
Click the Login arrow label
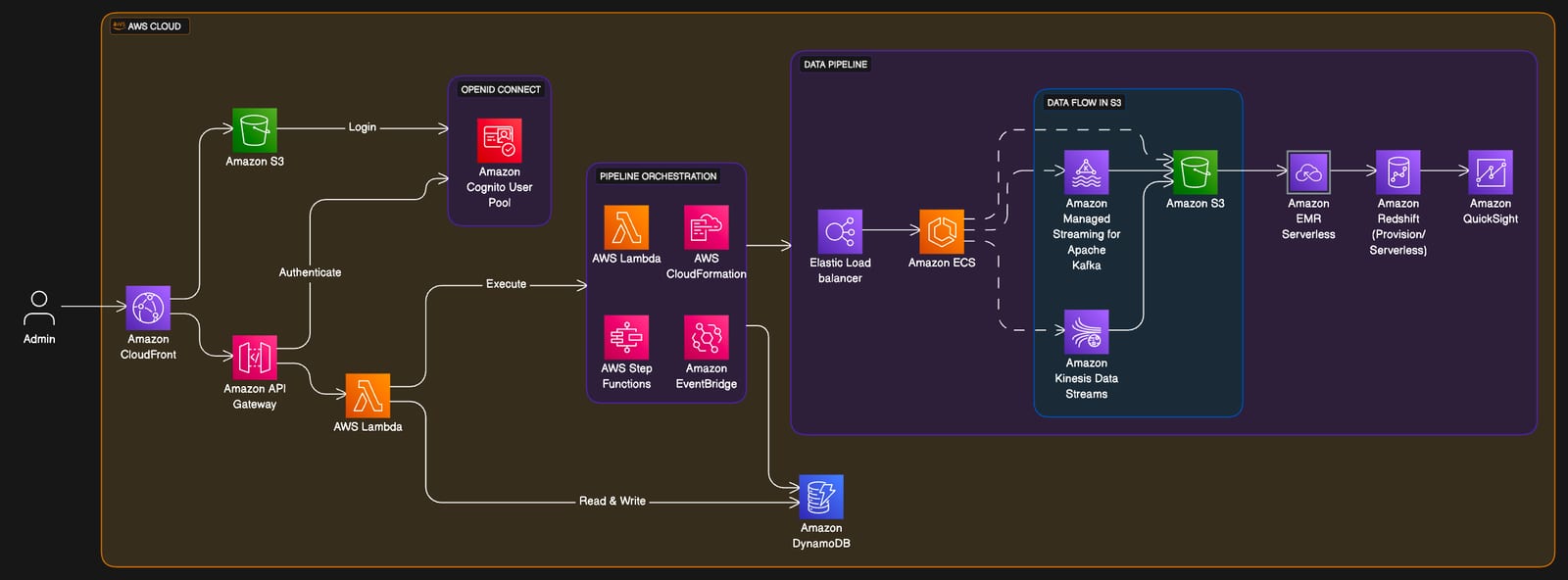363,127
